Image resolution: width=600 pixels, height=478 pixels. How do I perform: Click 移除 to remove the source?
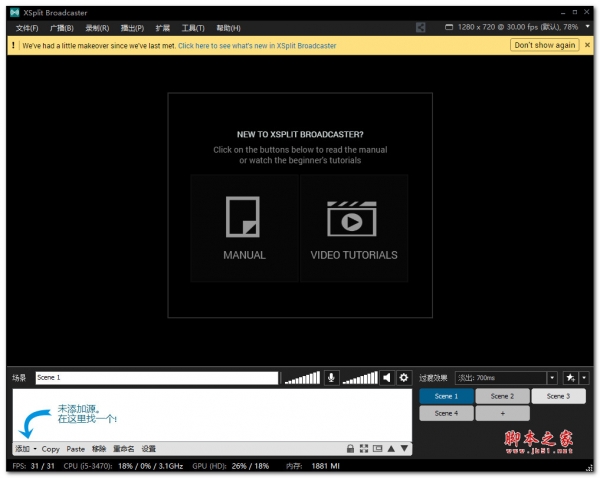(x=99, y=449)
